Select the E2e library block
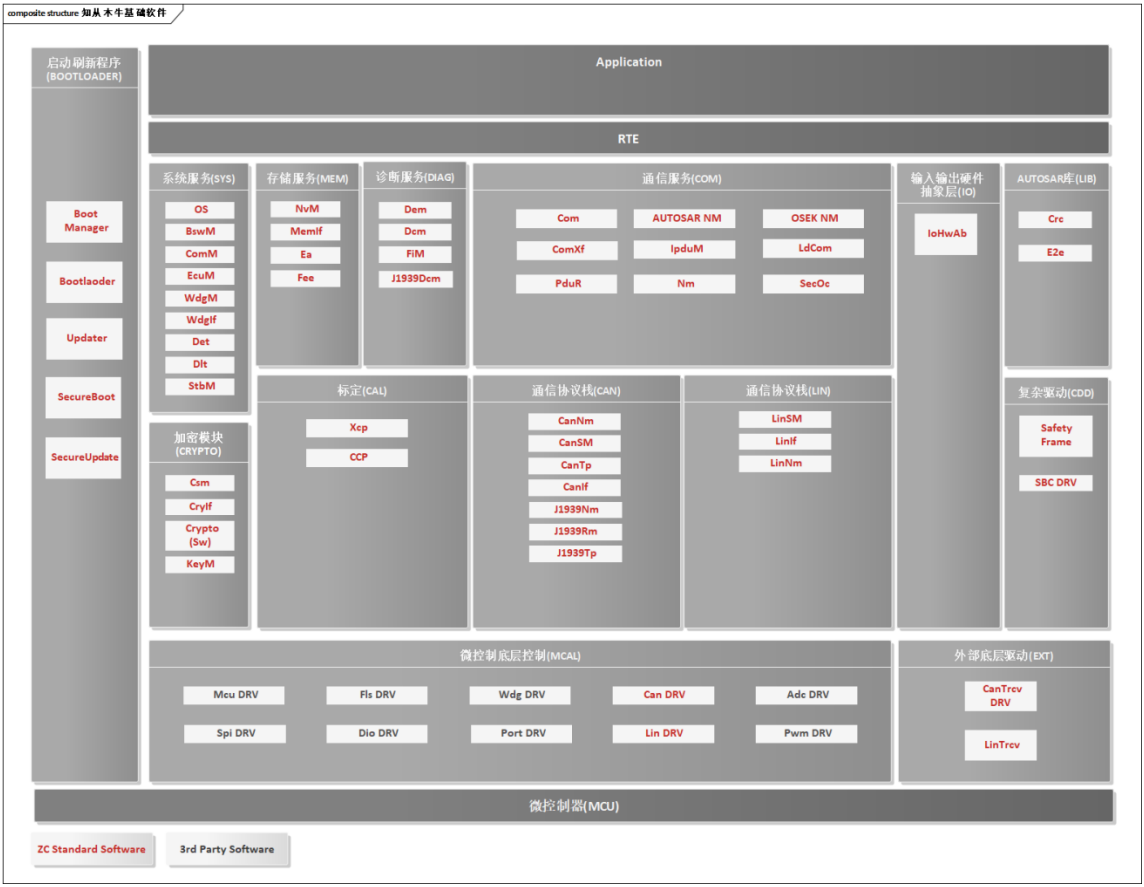This screenshot has width=1144, height=887. point(1055,253)
